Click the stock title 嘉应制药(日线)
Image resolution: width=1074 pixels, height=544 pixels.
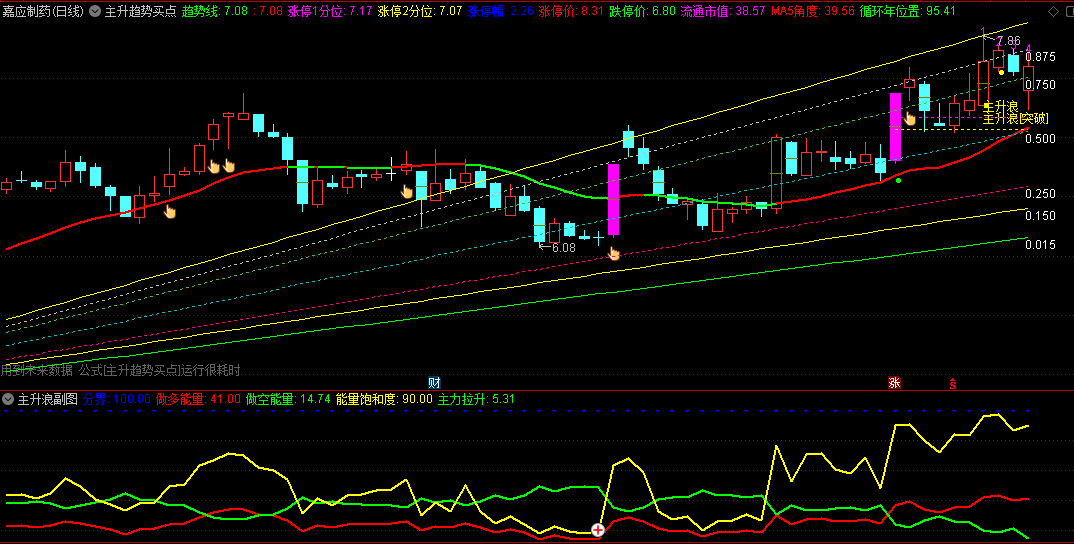[x=43, y=12]
